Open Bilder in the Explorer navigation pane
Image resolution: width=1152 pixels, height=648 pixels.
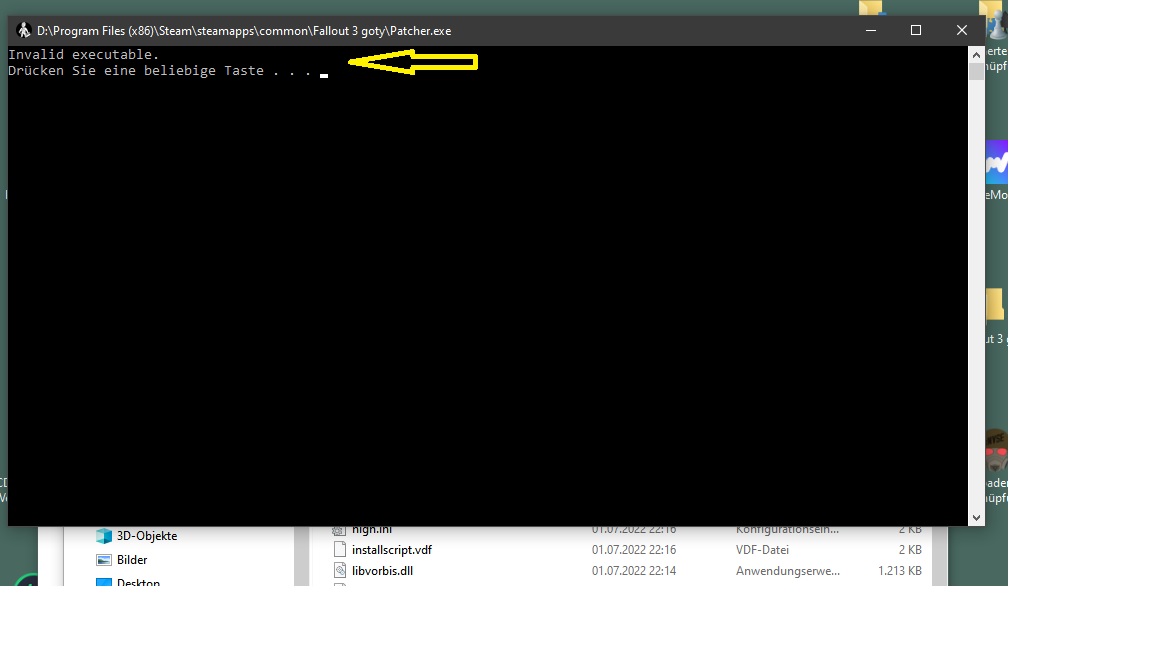132,560
